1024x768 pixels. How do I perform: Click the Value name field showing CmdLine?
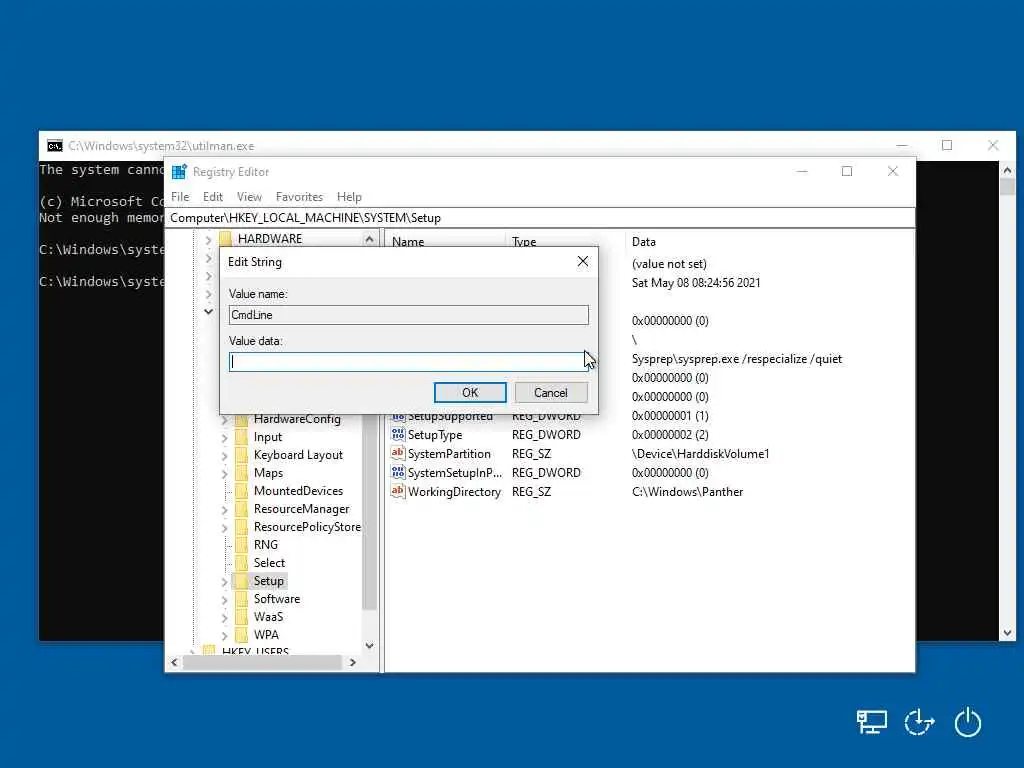tap(408, 315)
